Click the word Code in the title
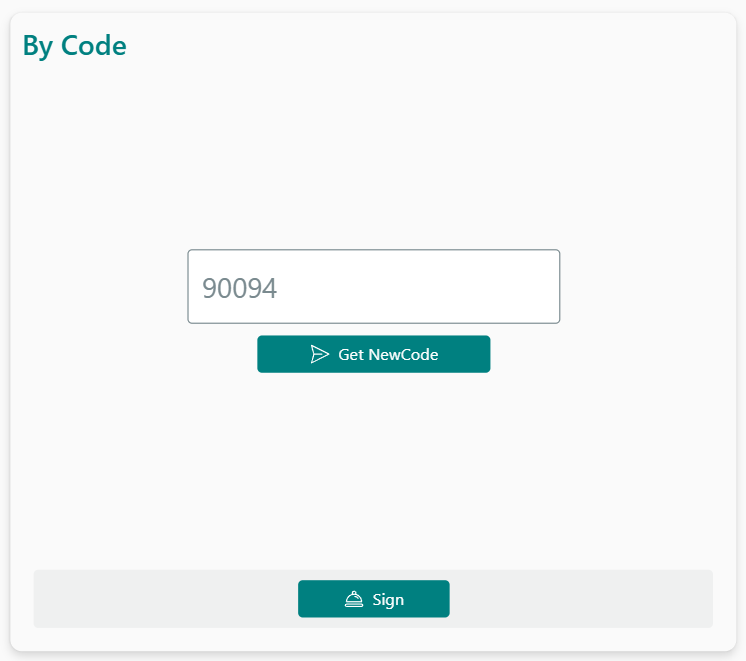Screen dimensions: 746x661 [x=93, y=45]
